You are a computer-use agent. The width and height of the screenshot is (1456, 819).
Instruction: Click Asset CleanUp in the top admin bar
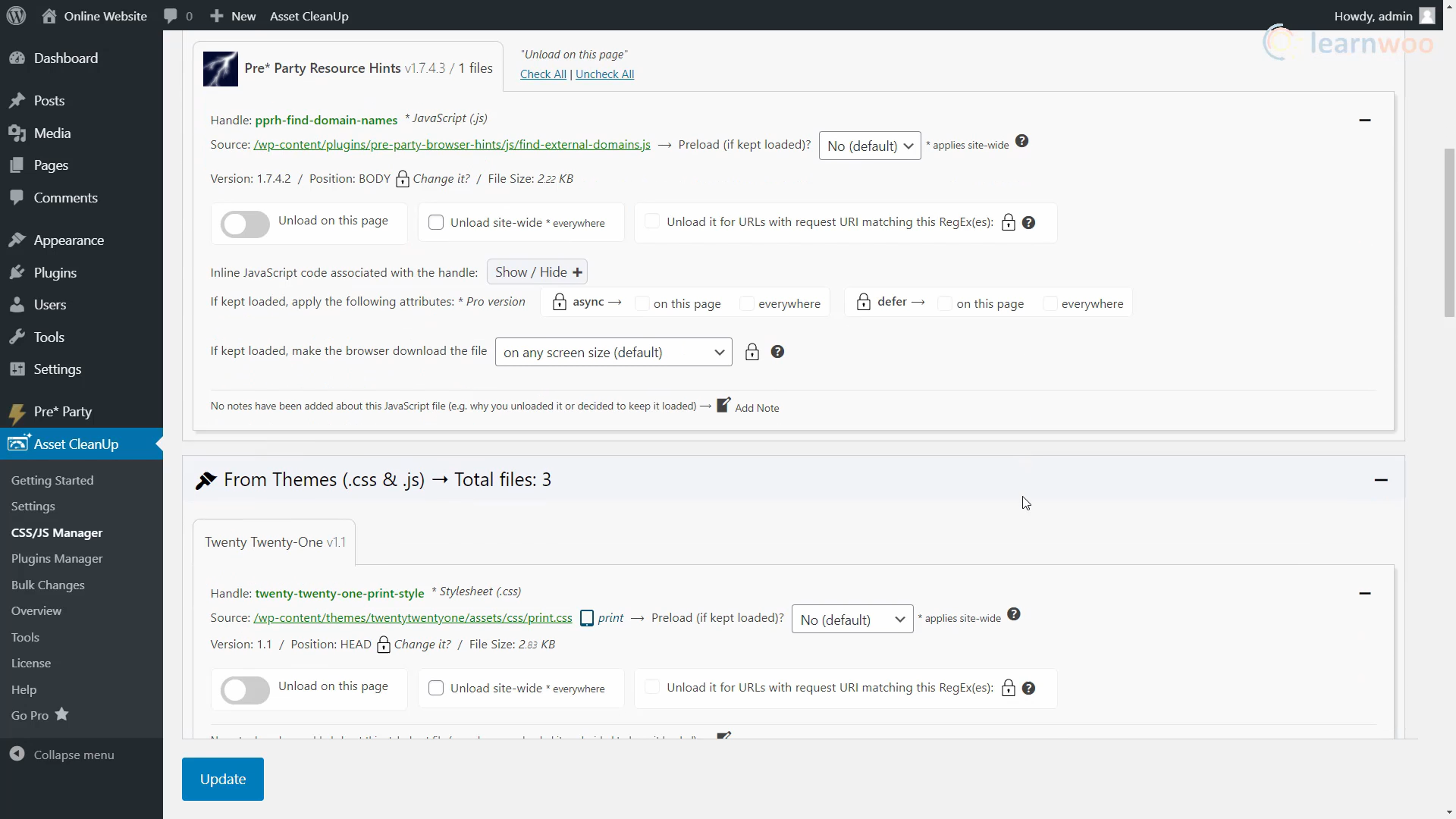coord(309,16)
